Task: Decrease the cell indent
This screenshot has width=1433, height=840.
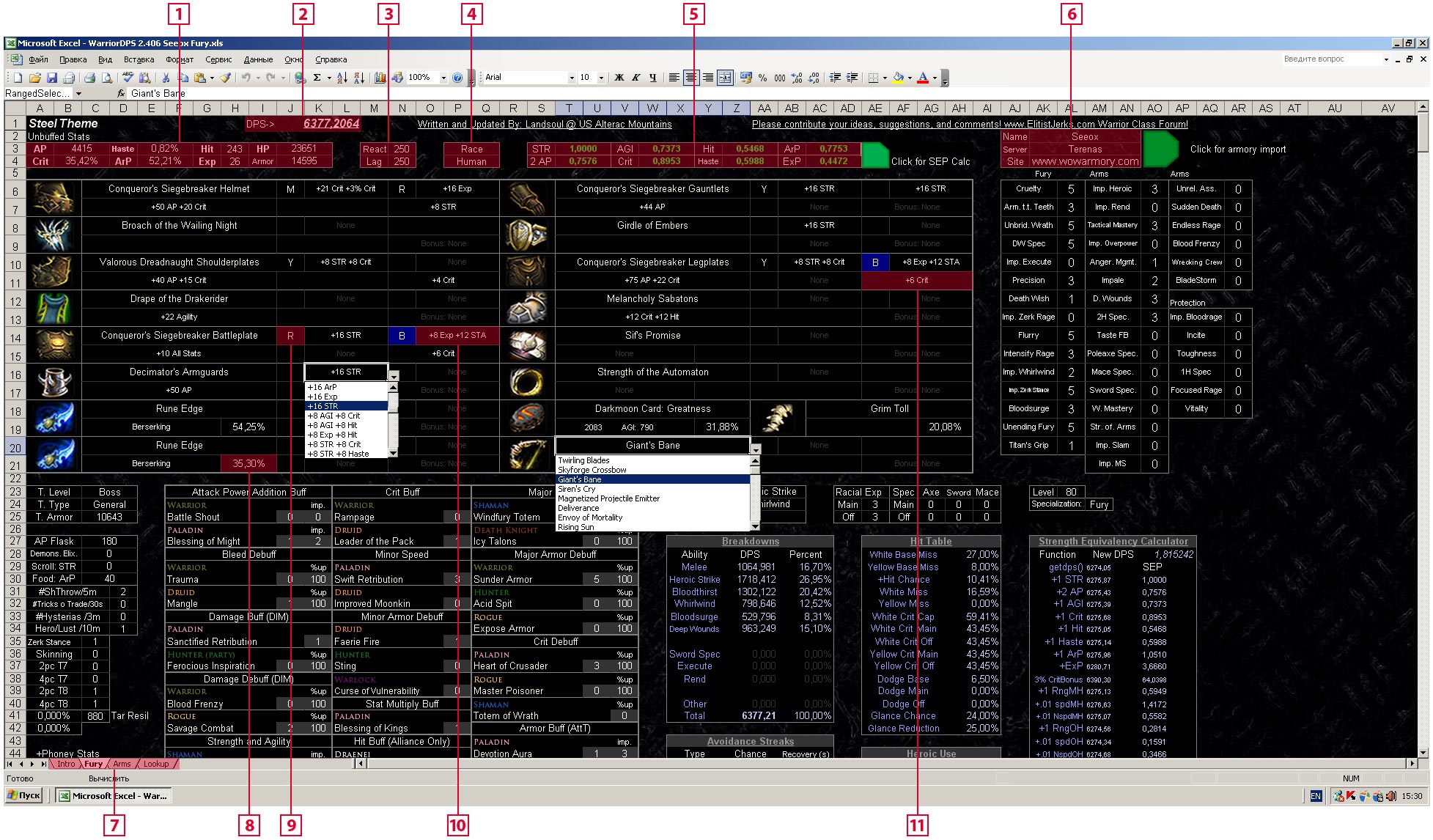Action: pos(835,78)
